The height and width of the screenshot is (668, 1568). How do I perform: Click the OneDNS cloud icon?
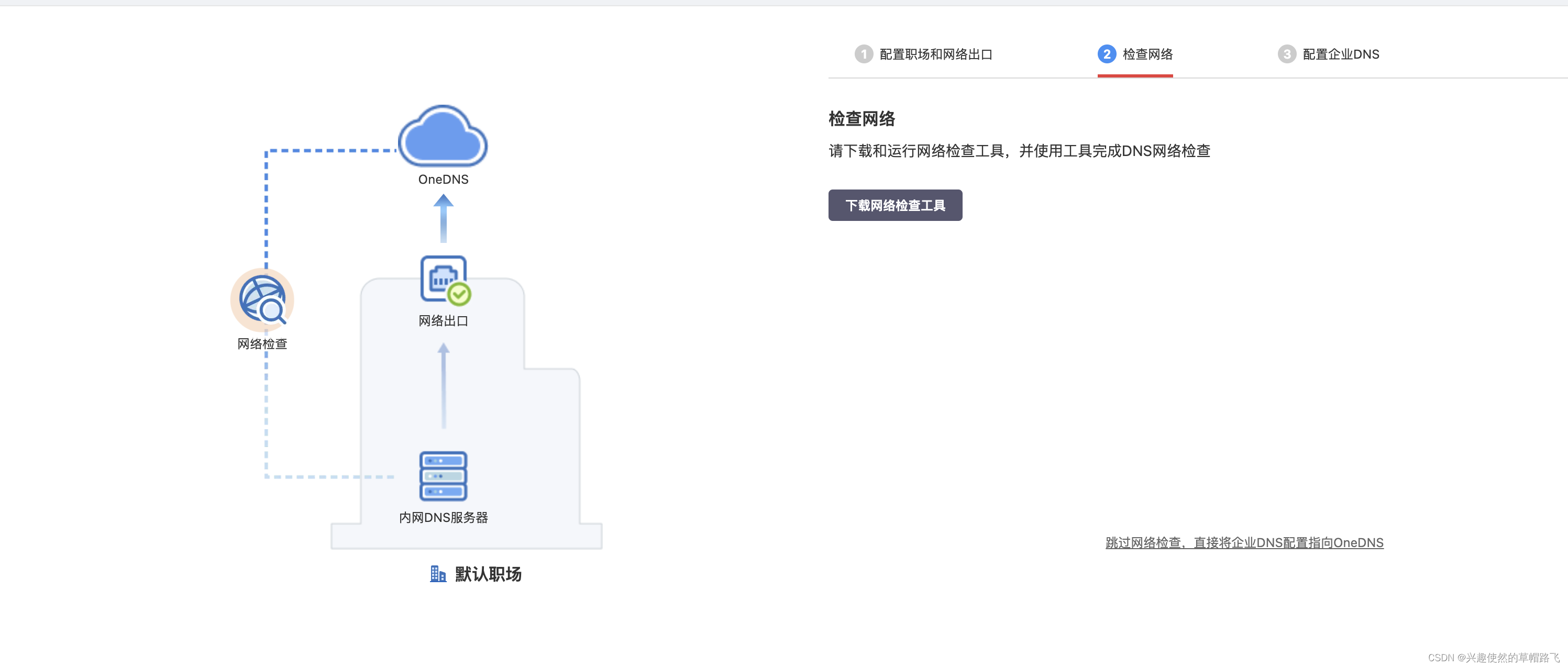[x=443, y=136]
